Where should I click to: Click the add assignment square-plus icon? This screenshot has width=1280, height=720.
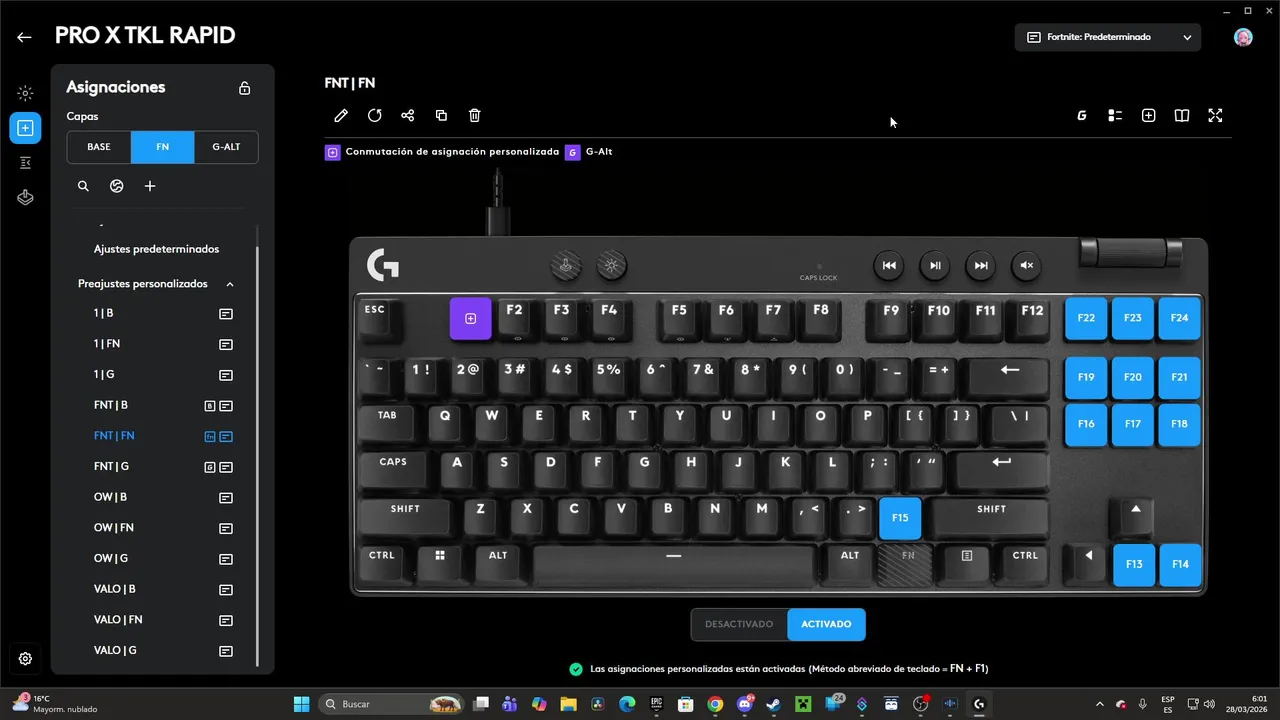coord(1148,116)
